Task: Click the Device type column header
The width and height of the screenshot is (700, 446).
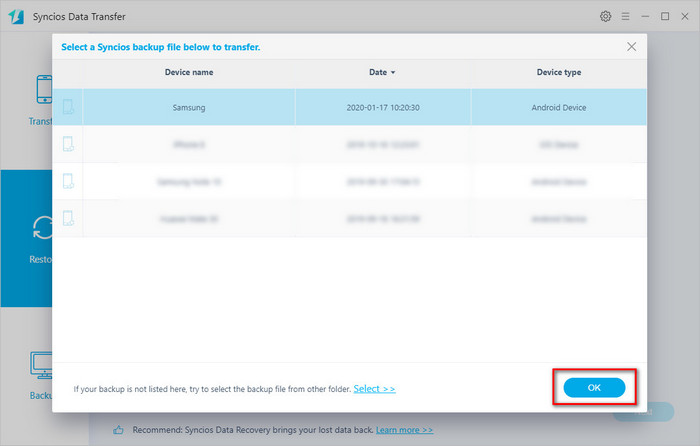Action: [x=559, y=72]
